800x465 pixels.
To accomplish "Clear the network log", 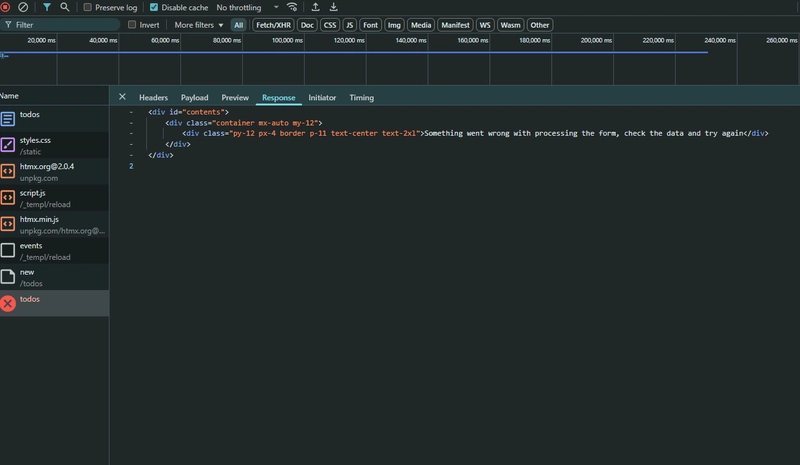I will (23, 7).
